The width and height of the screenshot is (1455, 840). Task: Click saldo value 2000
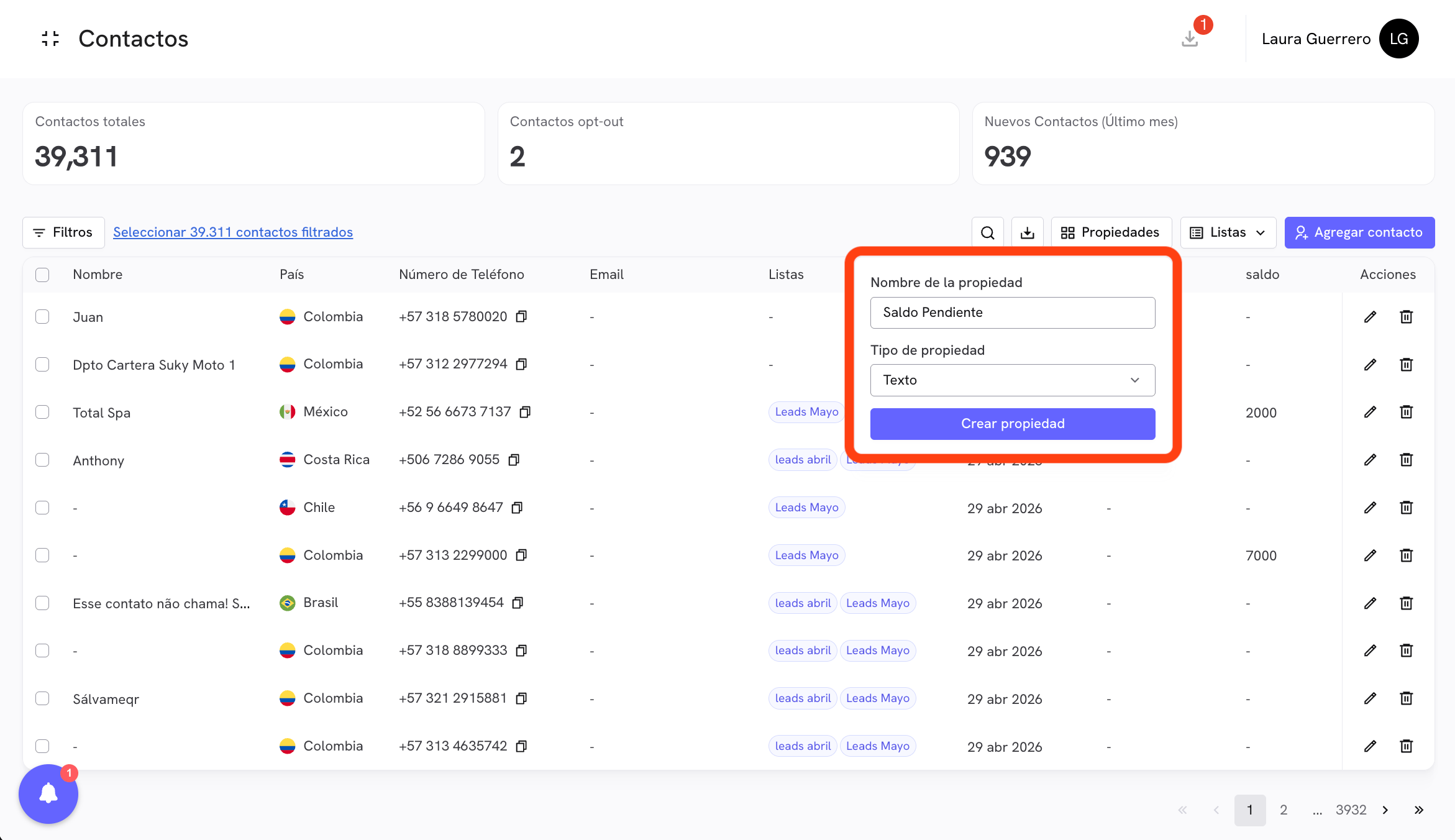pyautogui.click(x=1261, y=413)
